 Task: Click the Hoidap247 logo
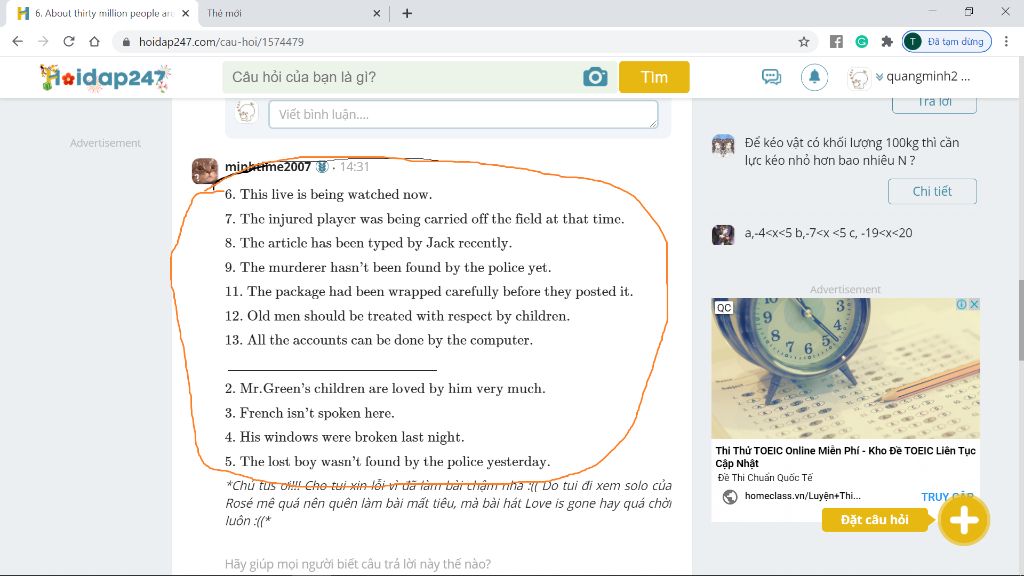pyautogui.click(x=104, y=78)
